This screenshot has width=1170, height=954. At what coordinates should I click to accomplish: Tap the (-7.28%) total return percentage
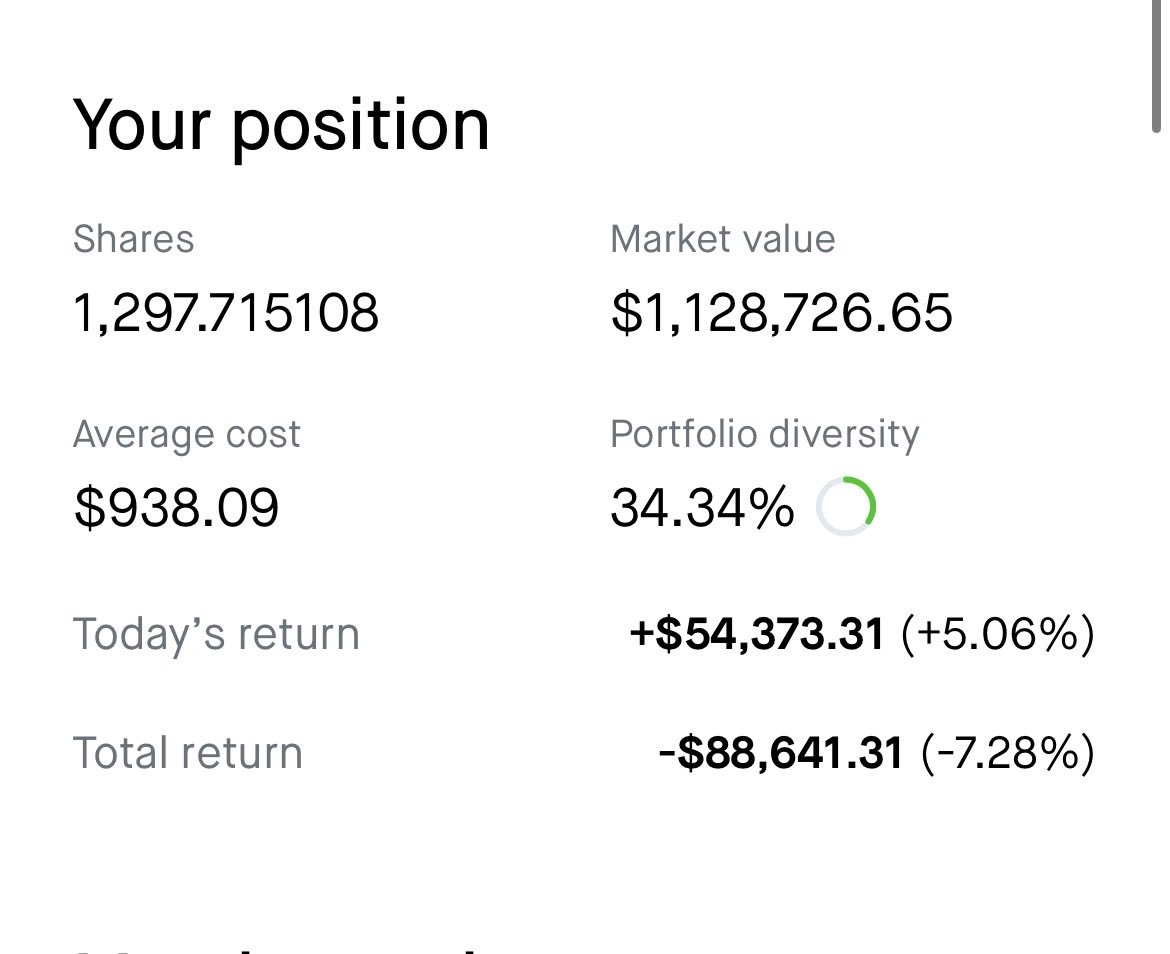click(1008, 753)
